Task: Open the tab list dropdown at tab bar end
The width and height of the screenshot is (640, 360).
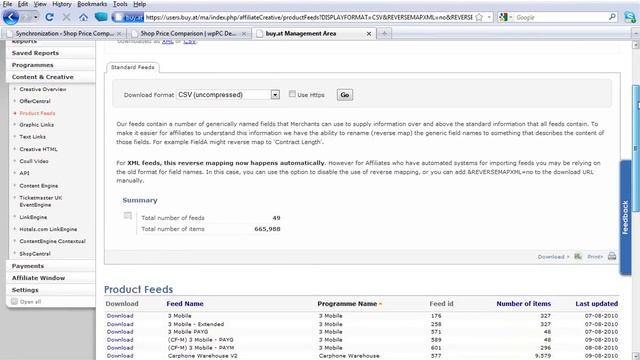Action: pyautogui.click(x=636, y=33)
